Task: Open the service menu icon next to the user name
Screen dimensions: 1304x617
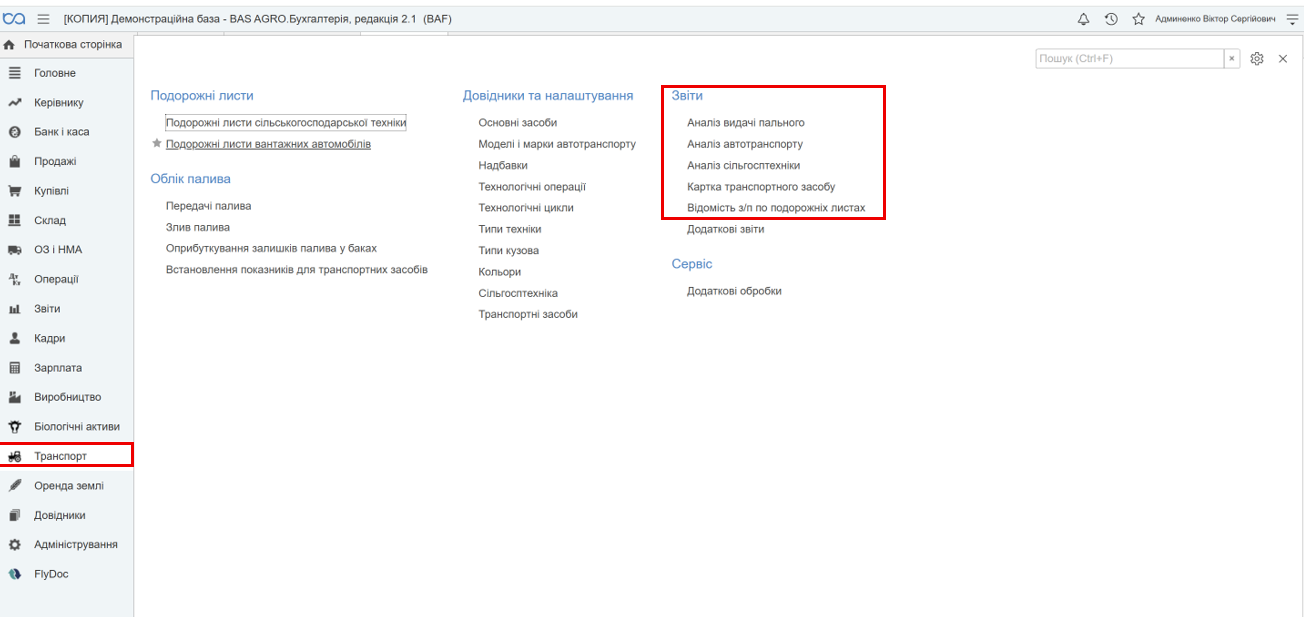Action: pos(1292,19)
